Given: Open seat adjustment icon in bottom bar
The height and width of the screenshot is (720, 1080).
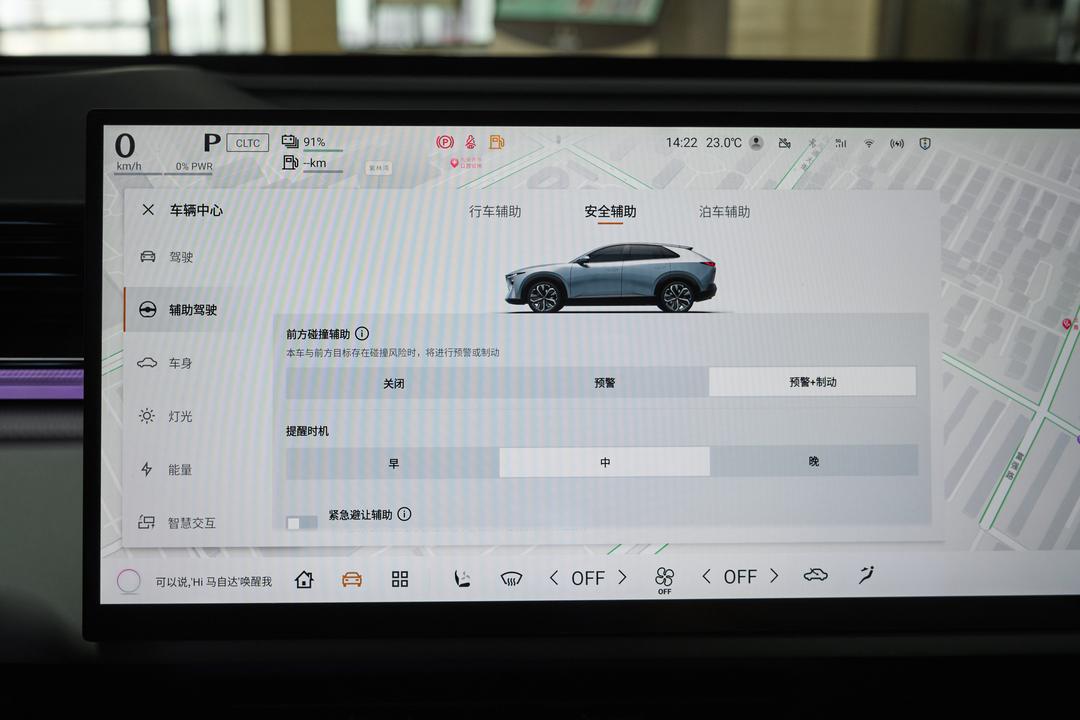Looking at the screenshot, I should click(461, 578).
